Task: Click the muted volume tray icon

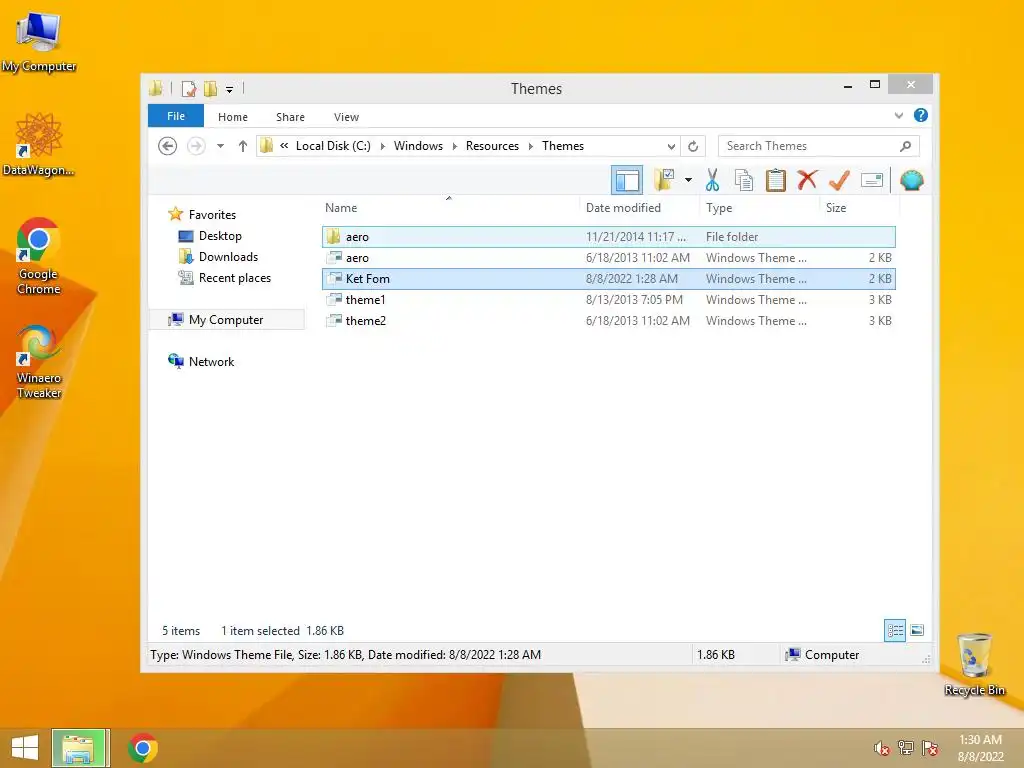Action: pyautogui.click(x=881, y=748)
